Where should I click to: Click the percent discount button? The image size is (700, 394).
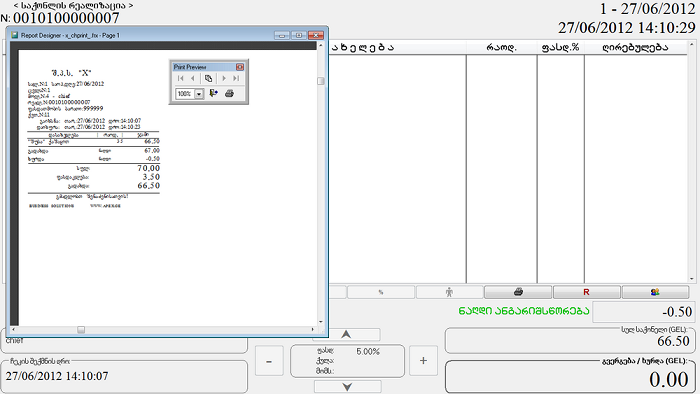381,292
